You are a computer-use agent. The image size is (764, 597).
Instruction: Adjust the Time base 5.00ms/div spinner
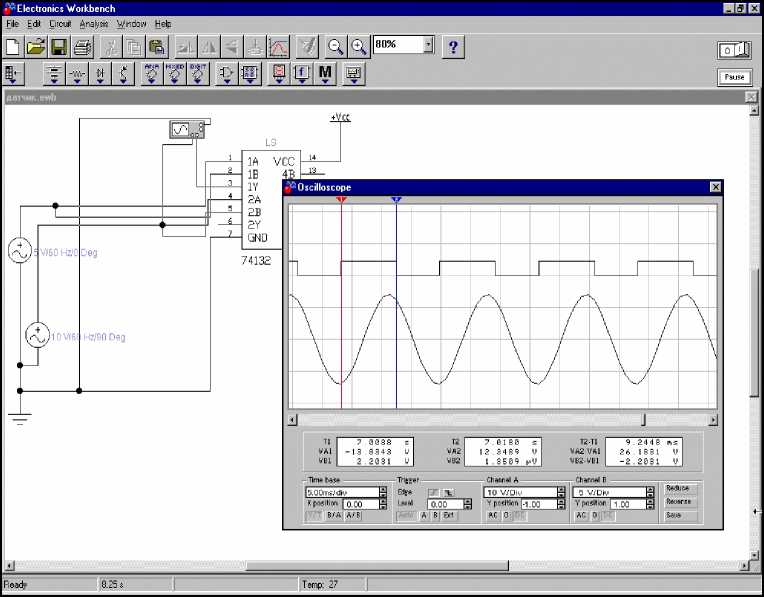point(383,492)
